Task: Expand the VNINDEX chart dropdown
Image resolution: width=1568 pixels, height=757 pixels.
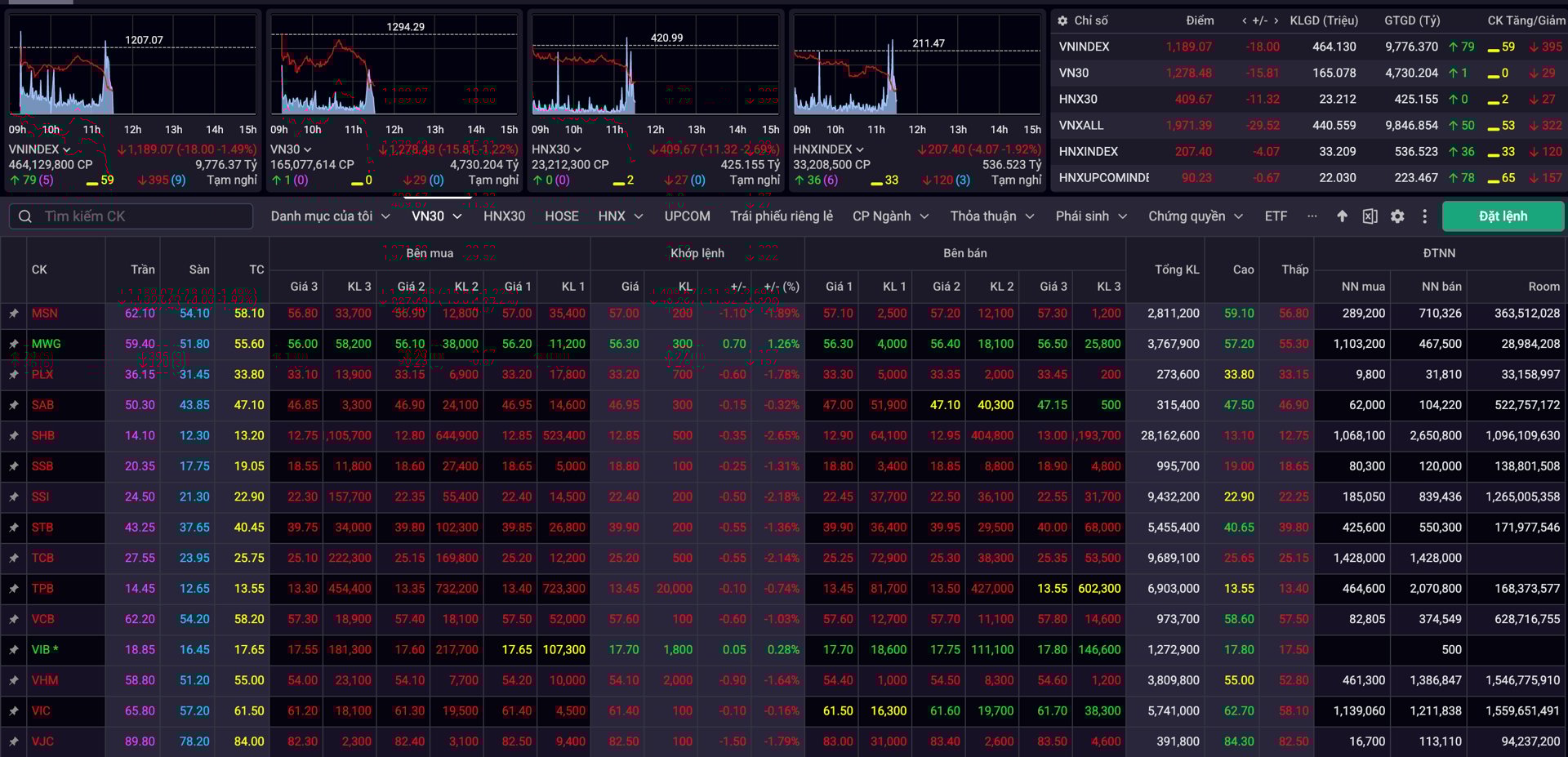Action: [68, 149]
